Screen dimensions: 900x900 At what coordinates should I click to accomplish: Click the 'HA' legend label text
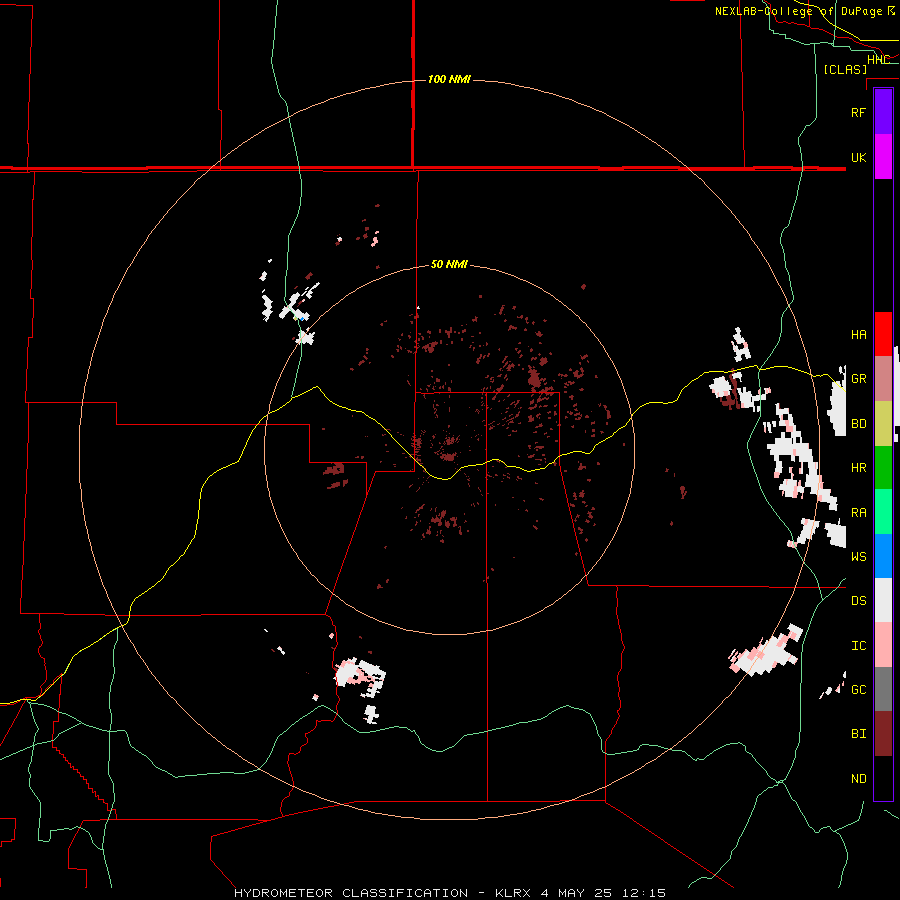click(858, 334)
